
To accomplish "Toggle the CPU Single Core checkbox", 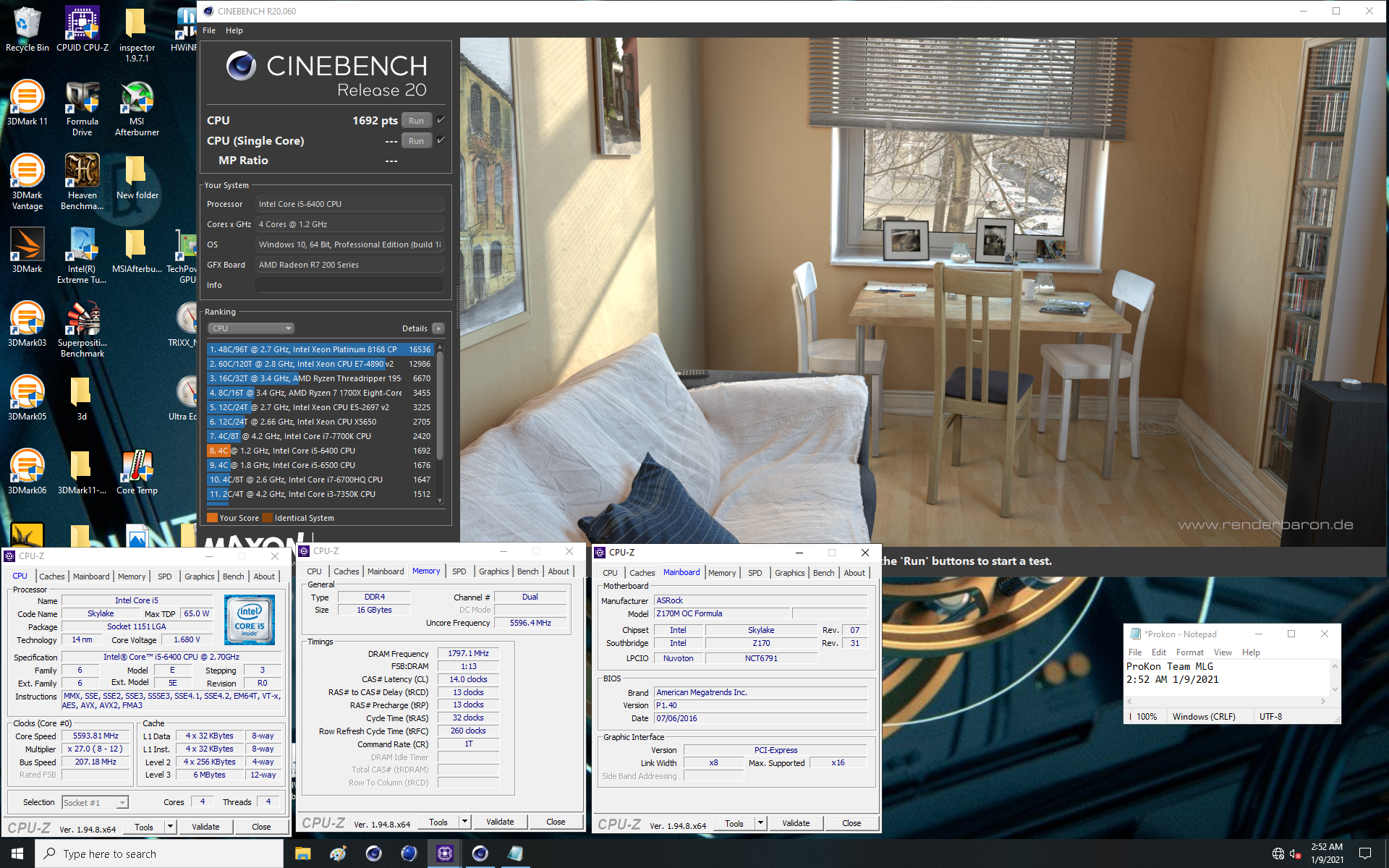I will 441,140.
